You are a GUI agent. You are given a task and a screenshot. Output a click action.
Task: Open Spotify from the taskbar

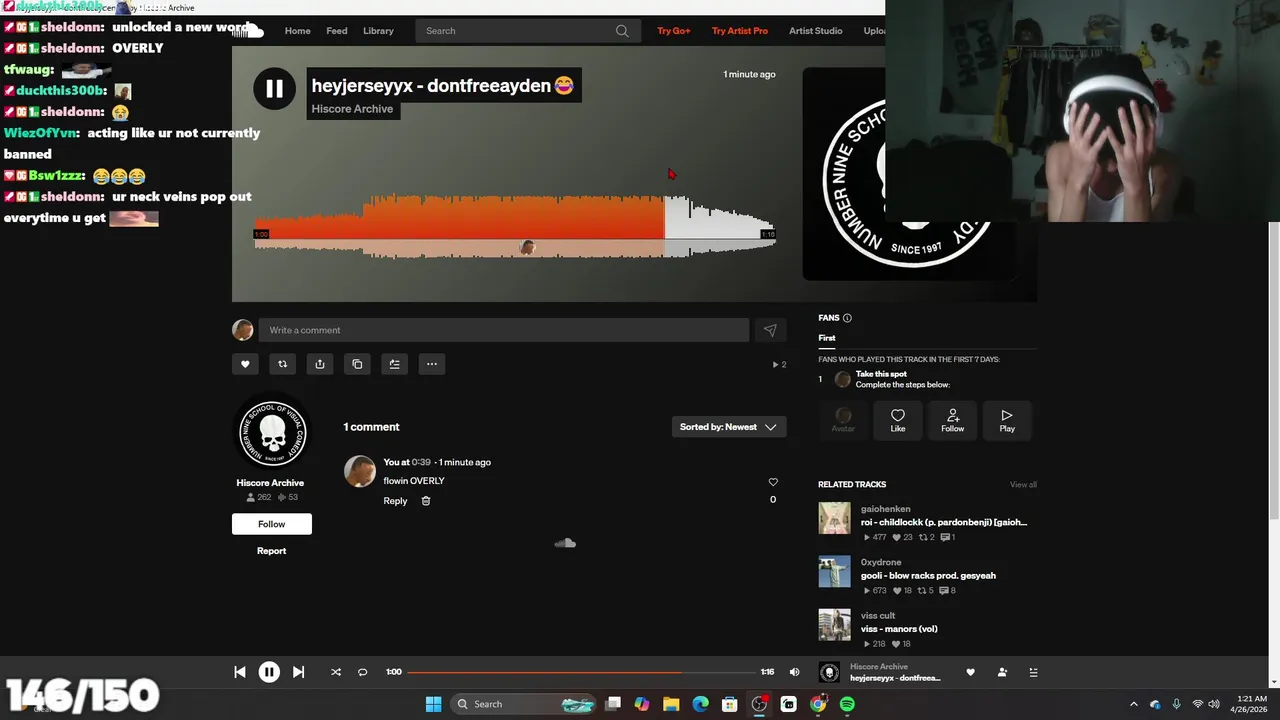point(847,704)
